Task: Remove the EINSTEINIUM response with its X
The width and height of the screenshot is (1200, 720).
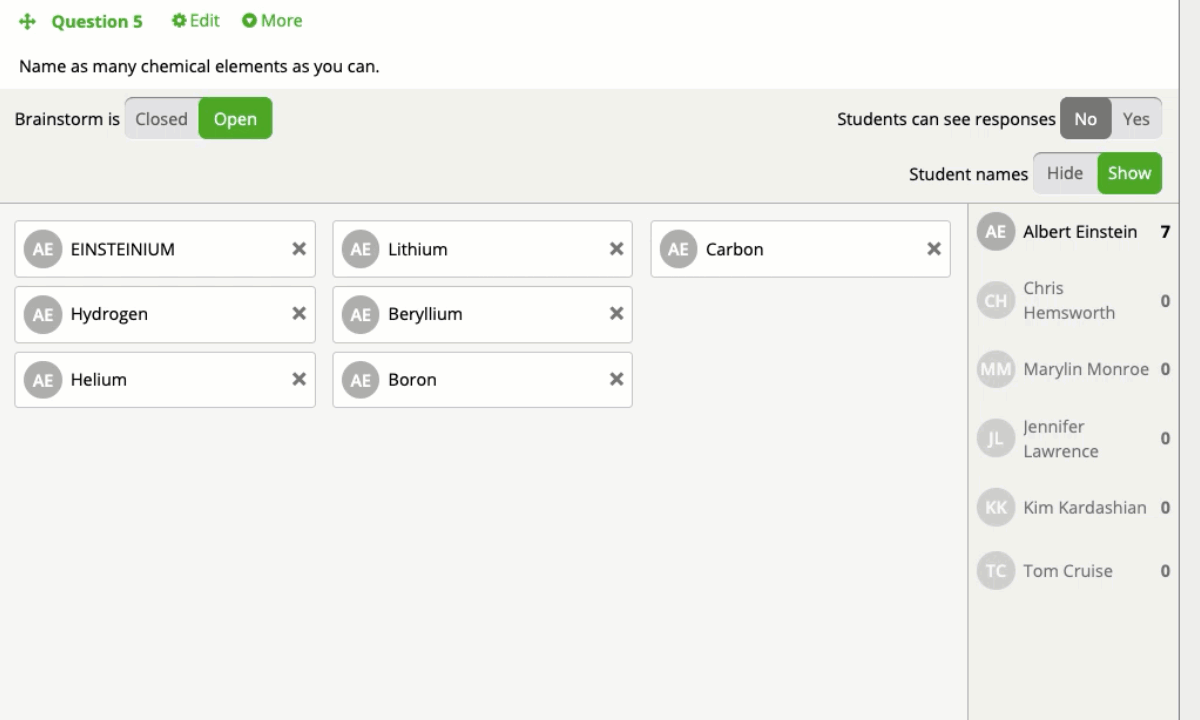Action: tap(298, 249)
